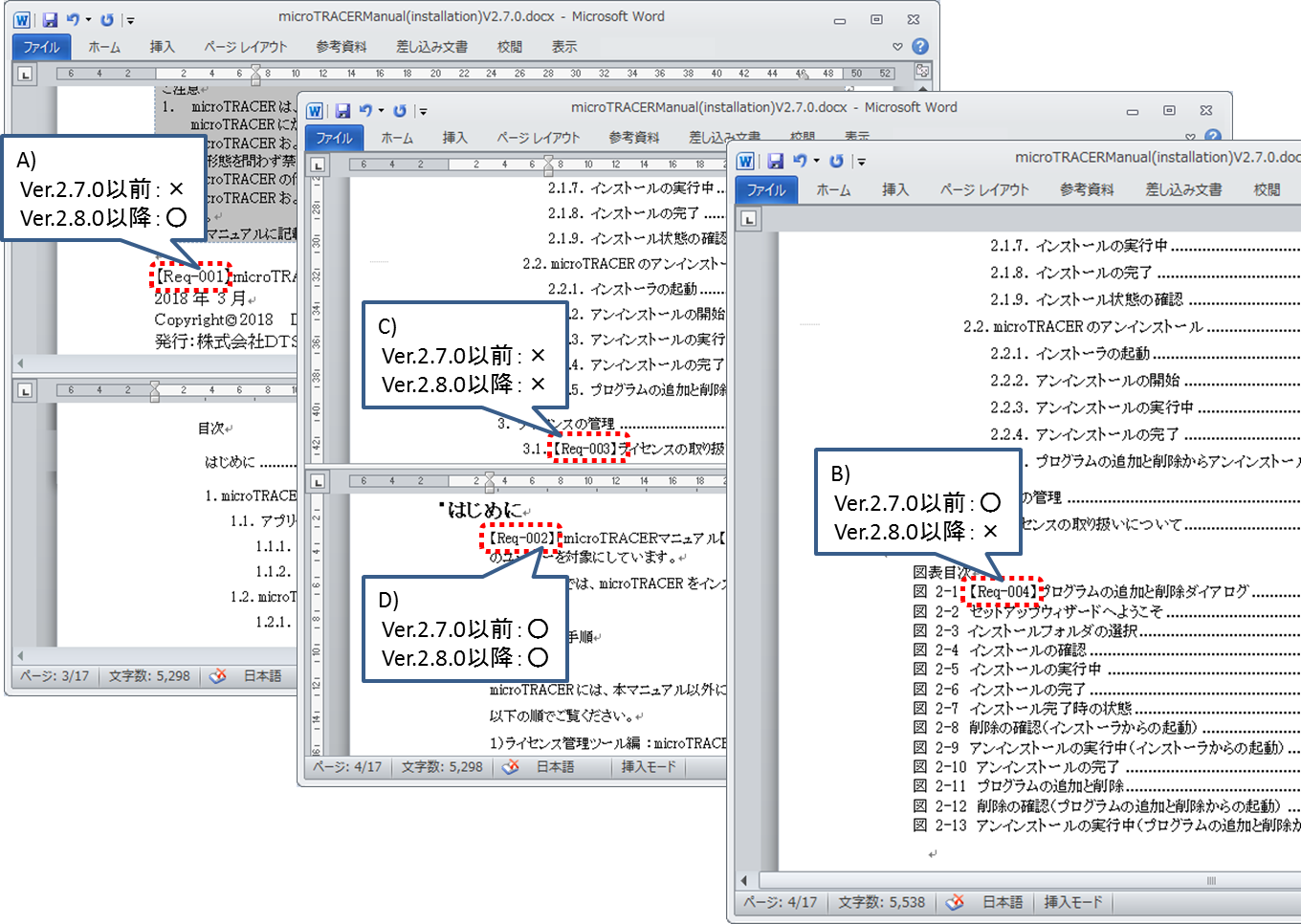Image resolution: width=1301 pixels, height=924 pixels.
Task: Click TOC entry 図 2-3 インストールフォルダの選択
Action: tap(1106, 630)
